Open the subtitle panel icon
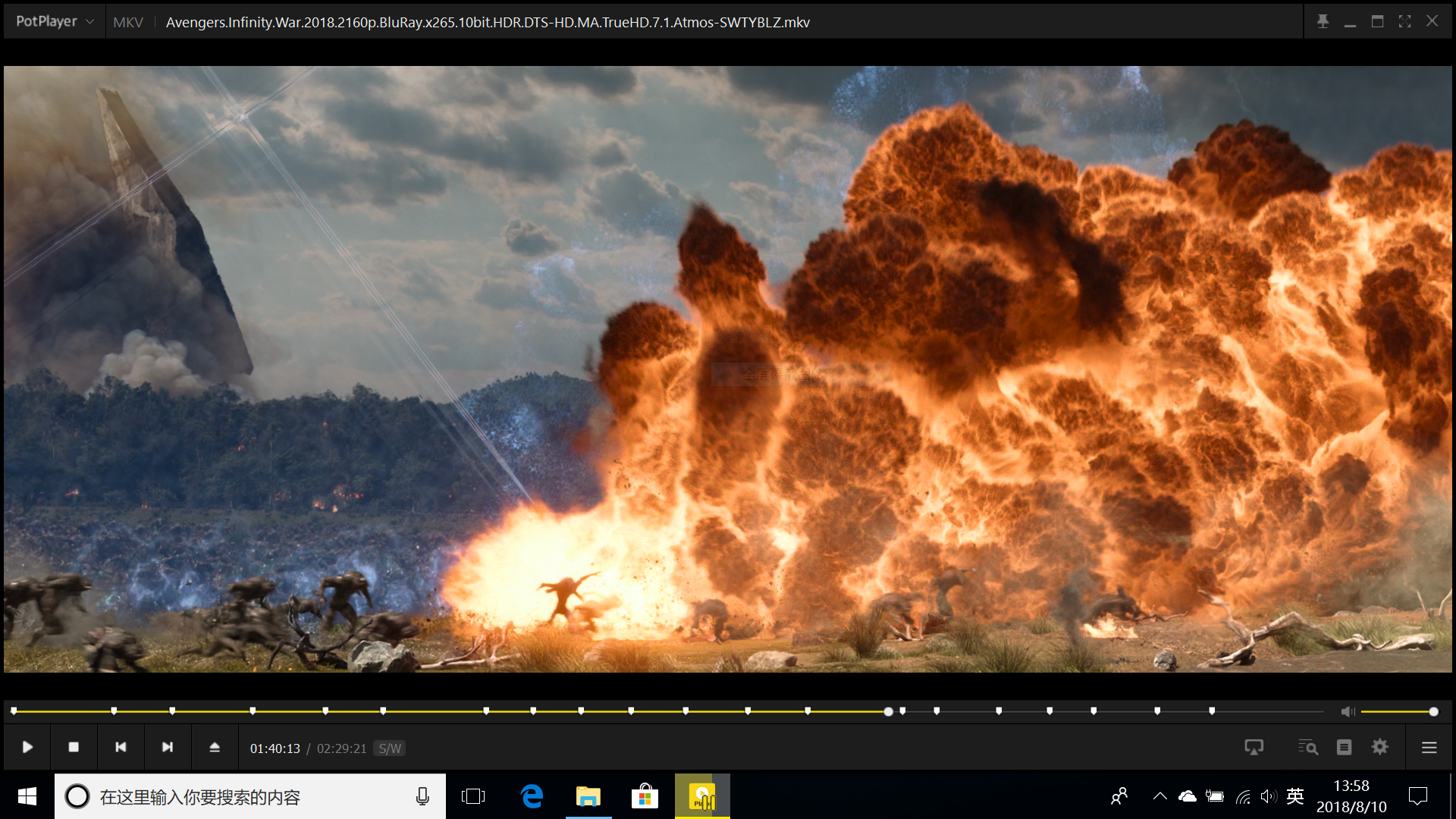Viewport: 1456px width, 819px height. point(1344,748)
